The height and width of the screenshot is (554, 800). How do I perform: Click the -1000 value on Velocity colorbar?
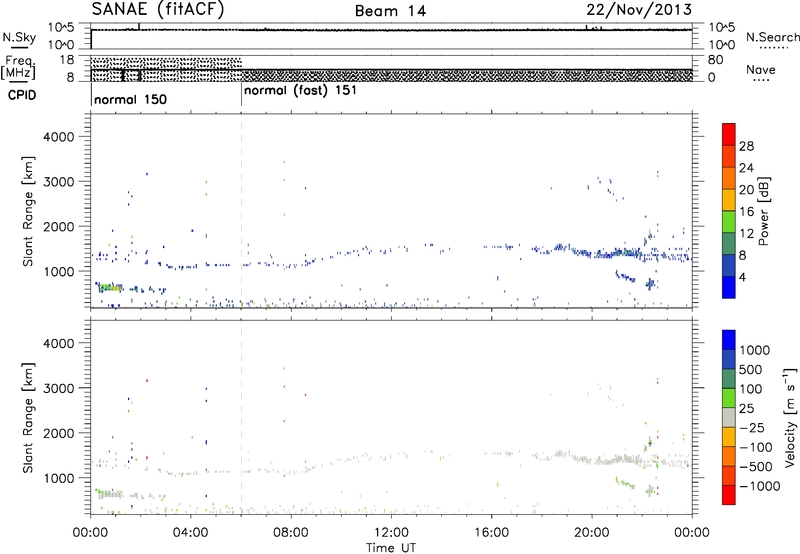coord(759,486)
